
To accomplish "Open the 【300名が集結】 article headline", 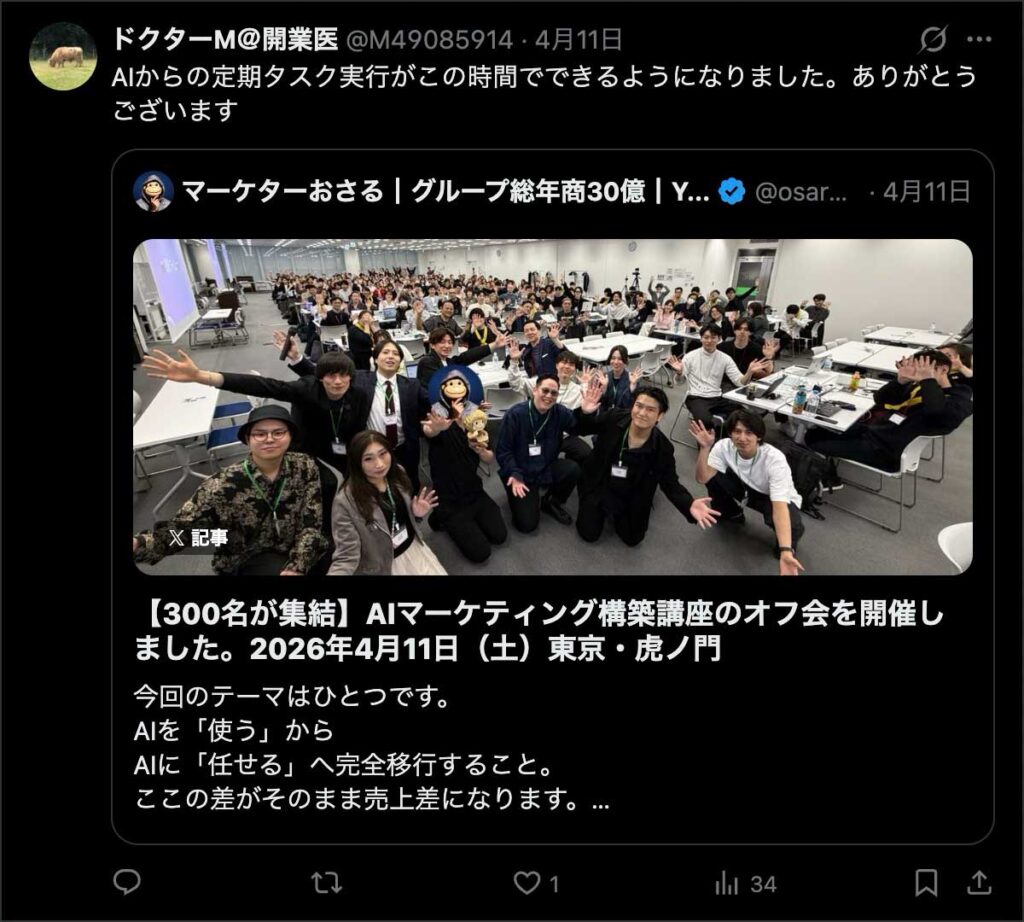I will (539, 631).
